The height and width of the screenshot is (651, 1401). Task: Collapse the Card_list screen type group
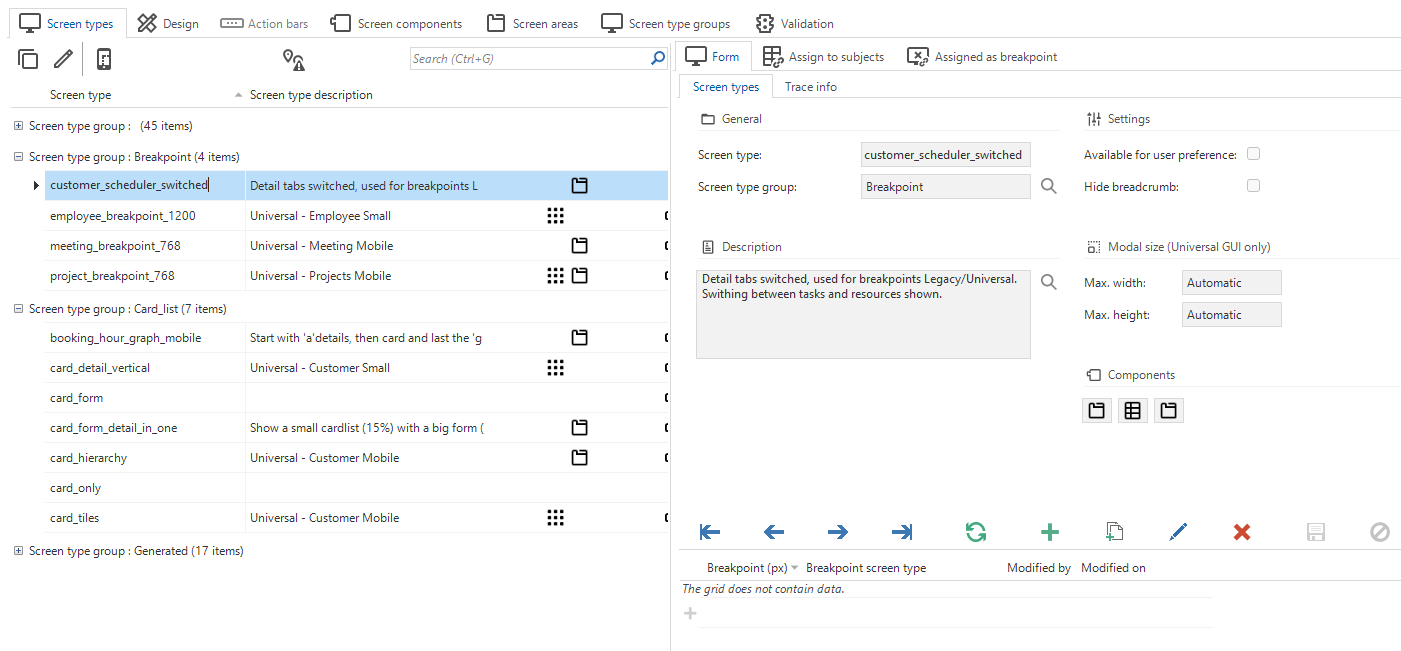(x=19, y=309)
